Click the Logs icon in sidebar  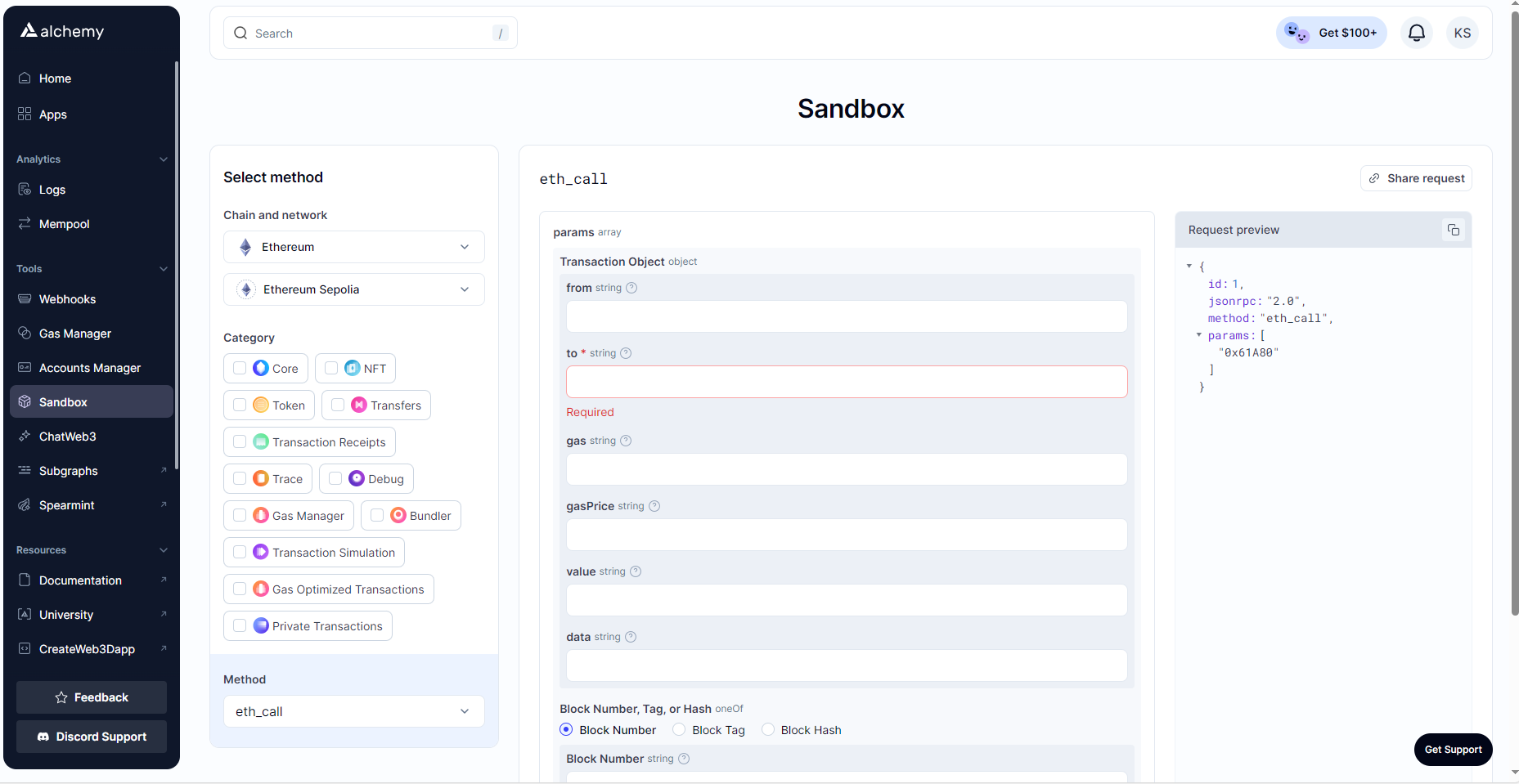25,190
